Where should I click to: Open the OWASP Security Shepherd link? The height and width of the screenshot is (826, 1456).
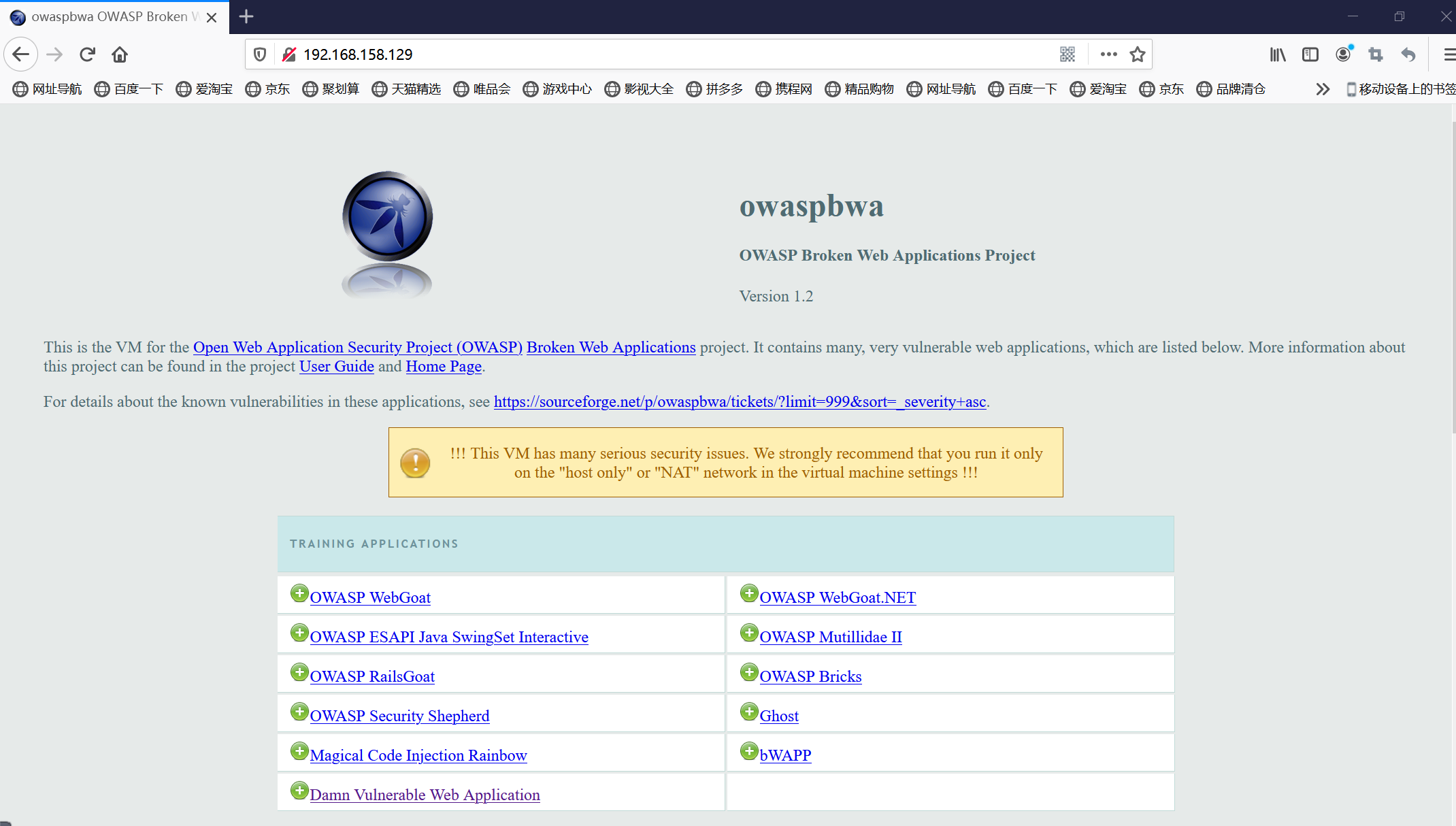(x=399, y=716)
